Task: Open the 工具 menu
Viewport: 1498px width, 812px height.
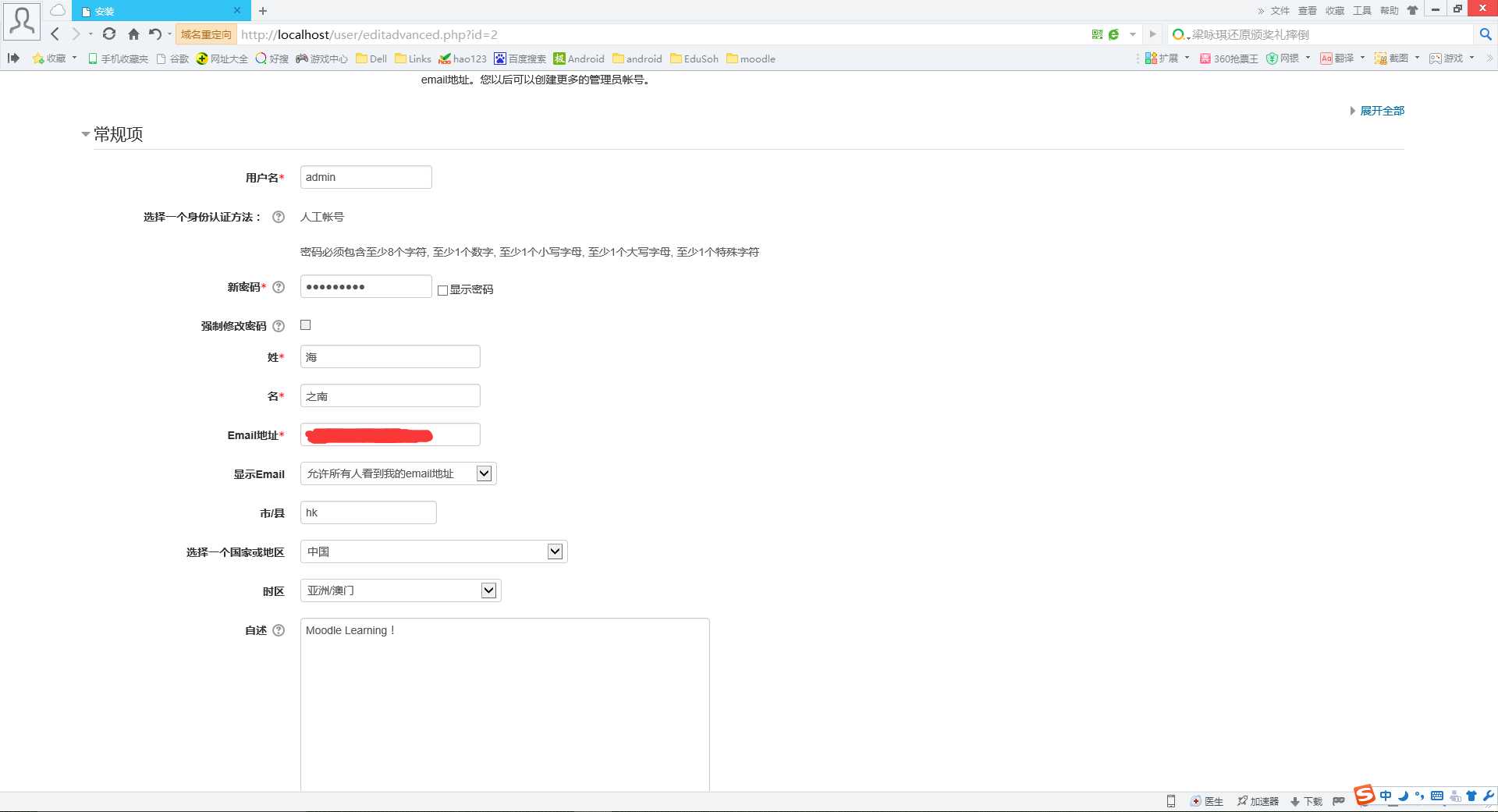Action: coord(1362,11)
